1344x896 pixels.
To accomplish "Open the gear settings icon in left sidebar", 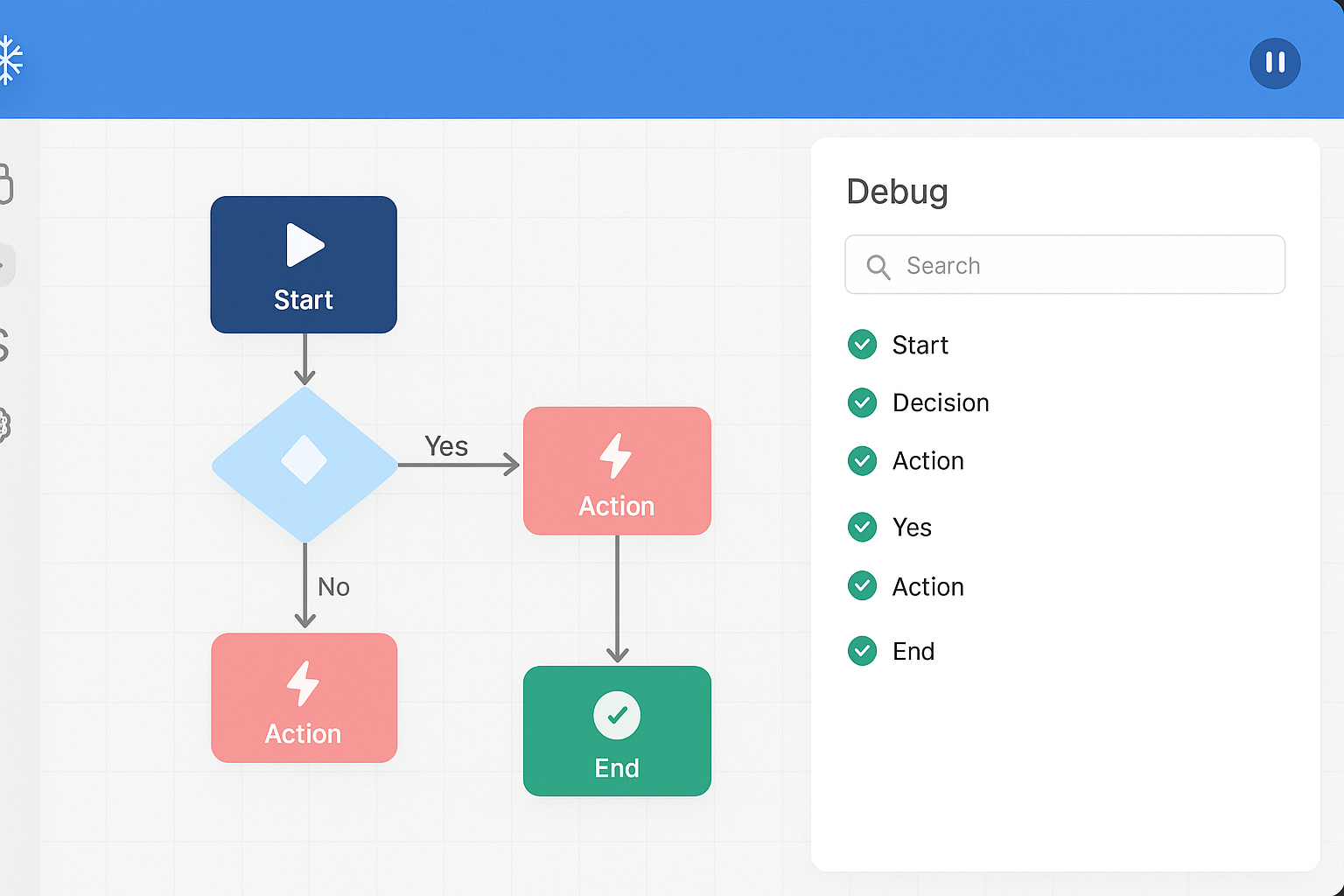I will click(4, 425).
